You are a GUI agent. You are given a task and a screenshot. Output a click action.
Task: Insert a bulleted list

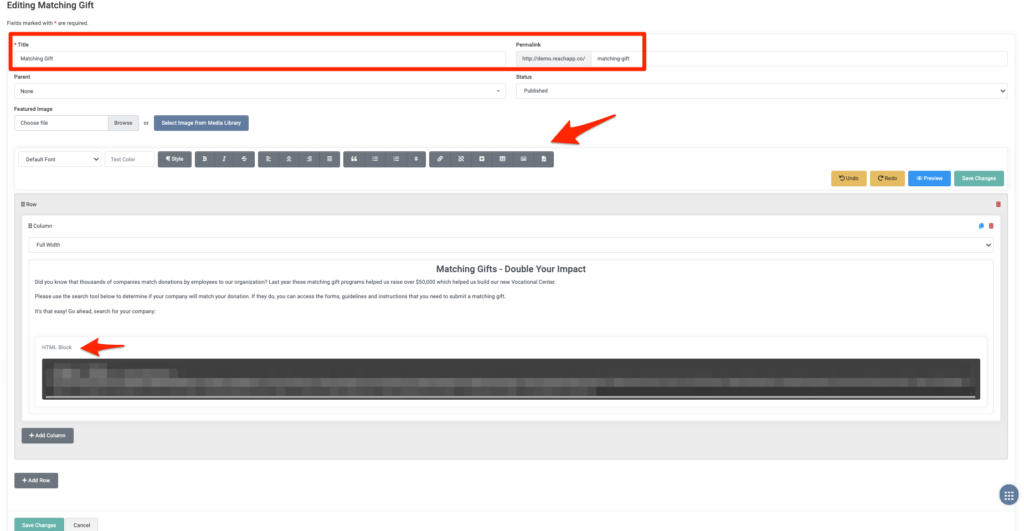pos(375,159)
